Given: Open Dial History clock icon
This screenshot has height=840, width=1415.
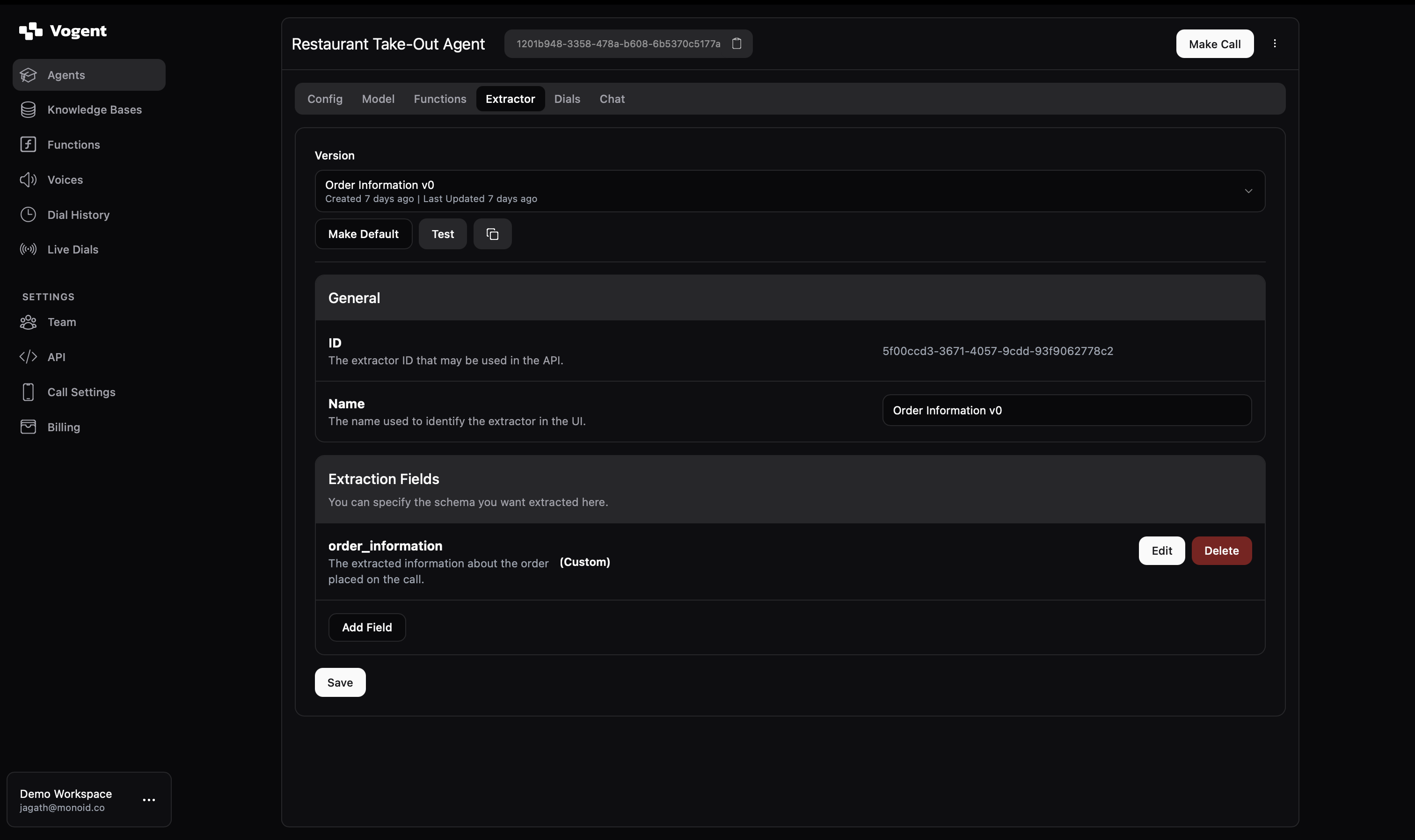Looking at the screenshot, I should [x=29, y=215].
